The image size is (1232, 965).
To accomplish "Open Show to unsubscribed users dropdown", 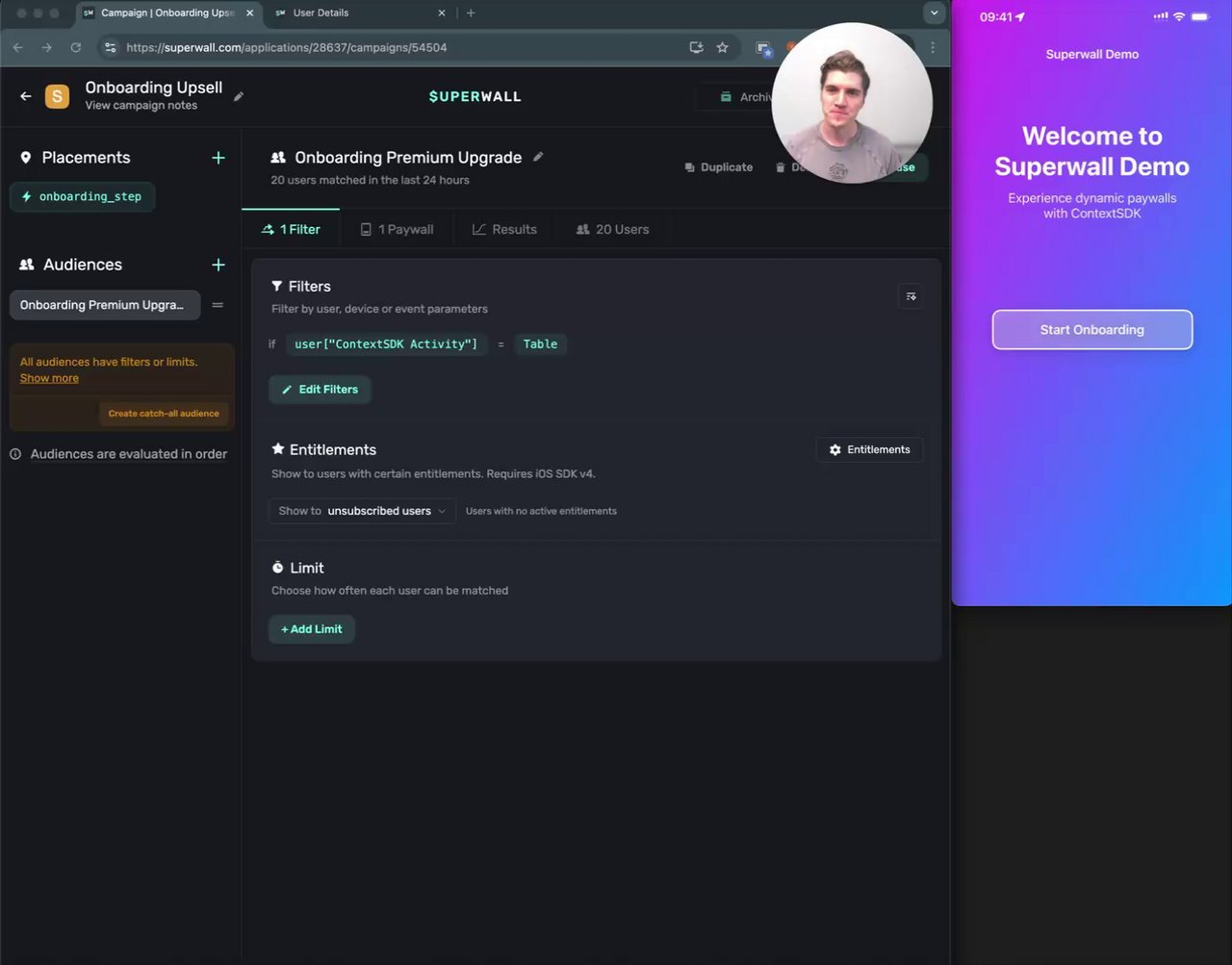I will pyautogui.click(x=362, y=511).
